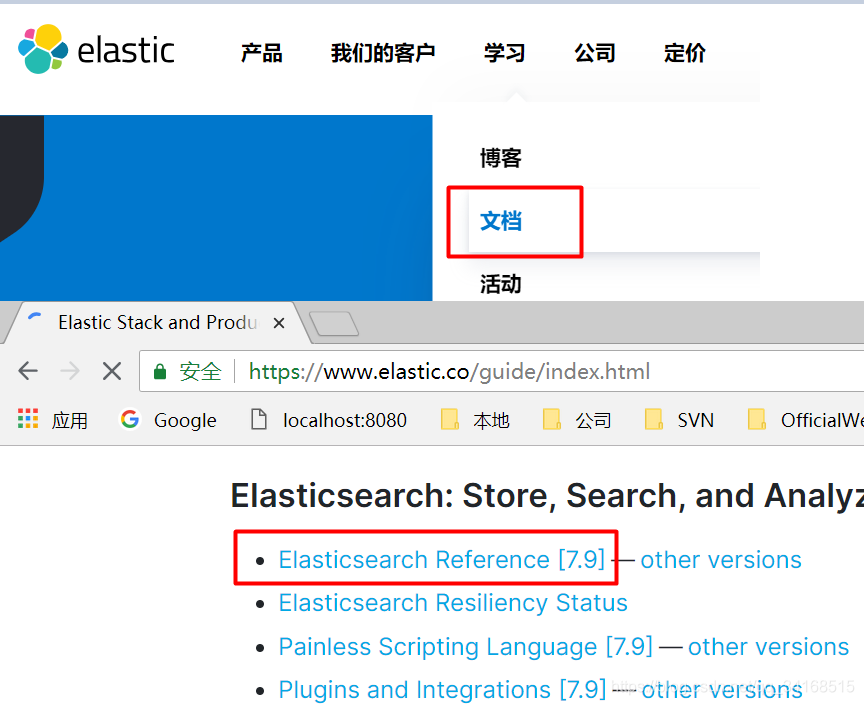Click the Elasticsearch: Store, Search heading
This screenshot has height=705, width=864.
tap(547, 496)
